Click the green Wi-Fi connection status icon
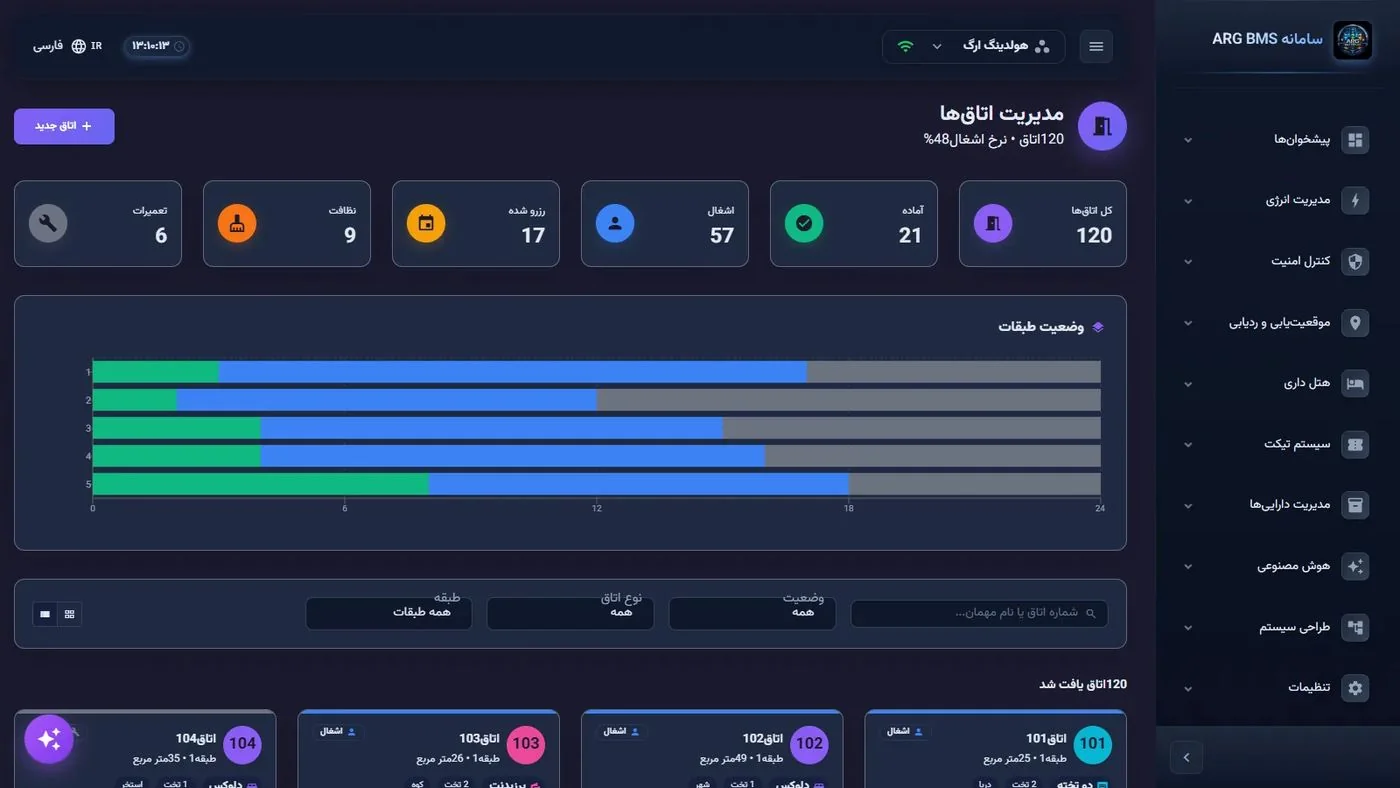 point(906,46)
